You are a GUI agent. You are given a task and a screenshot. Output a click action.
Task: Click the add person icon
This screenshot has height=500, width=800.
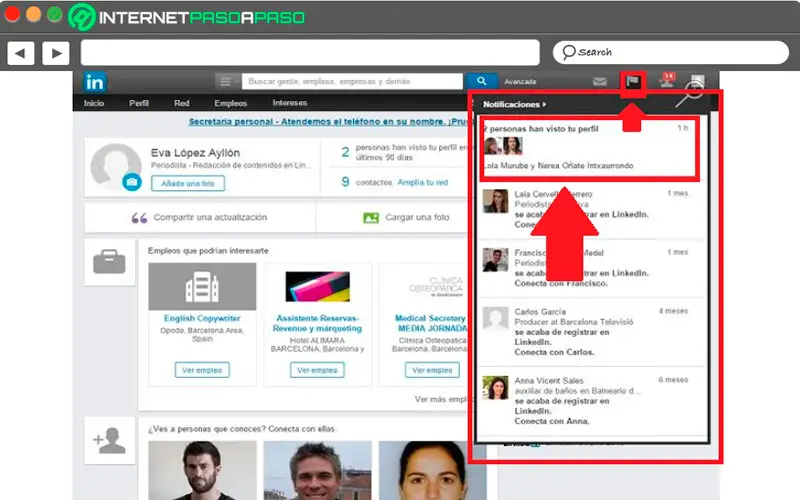(109, 440)
